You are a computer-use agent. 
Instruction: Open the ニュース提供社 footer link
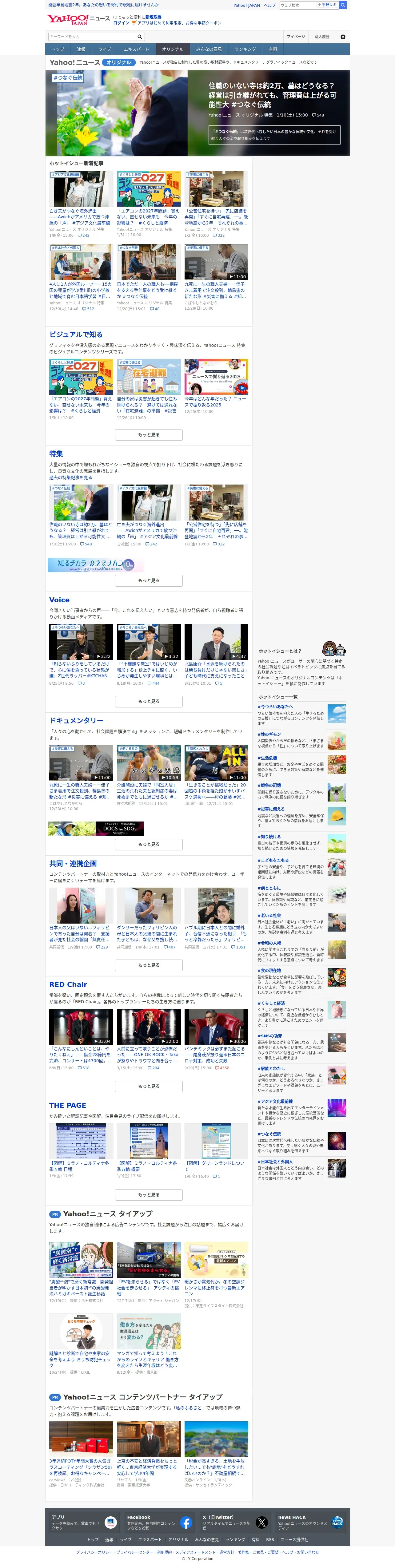coord(294,1539)
